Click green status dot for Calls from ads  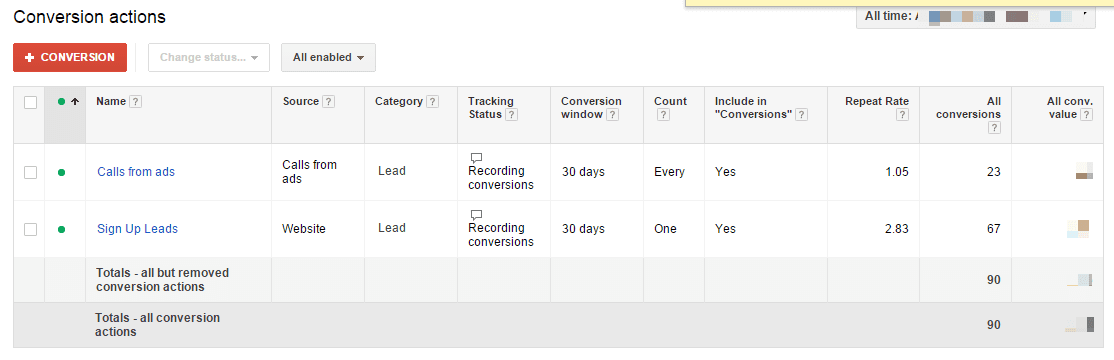(x=61, y=172)
